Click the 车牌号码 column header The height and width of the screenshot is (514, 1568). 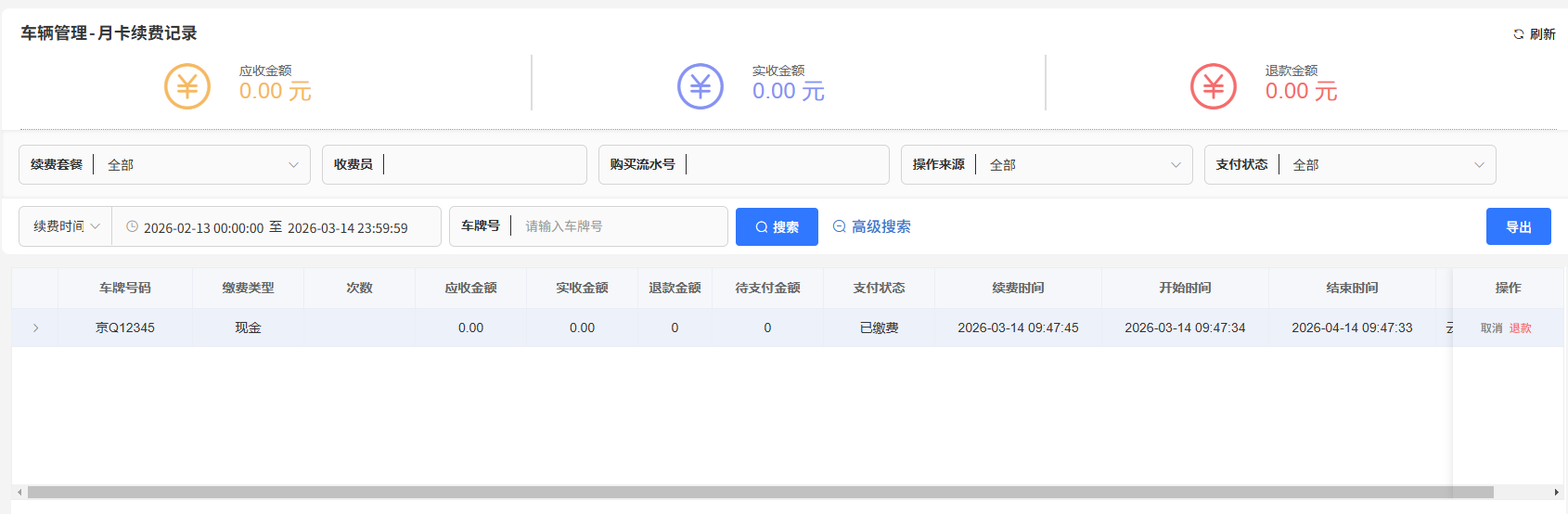point(125,288)
